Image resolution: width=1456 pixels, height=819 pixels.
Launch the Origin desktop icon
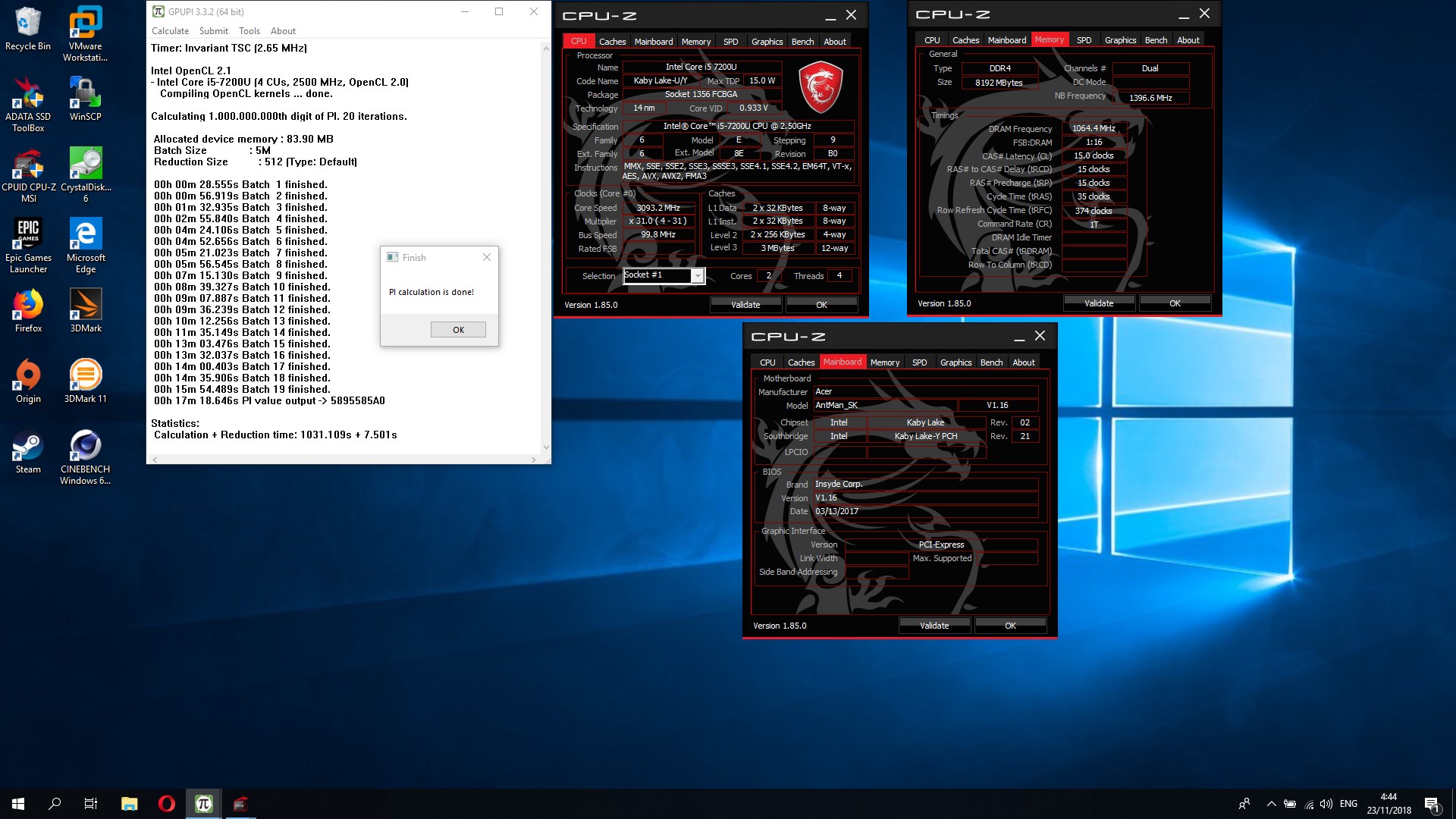point(28,381)
